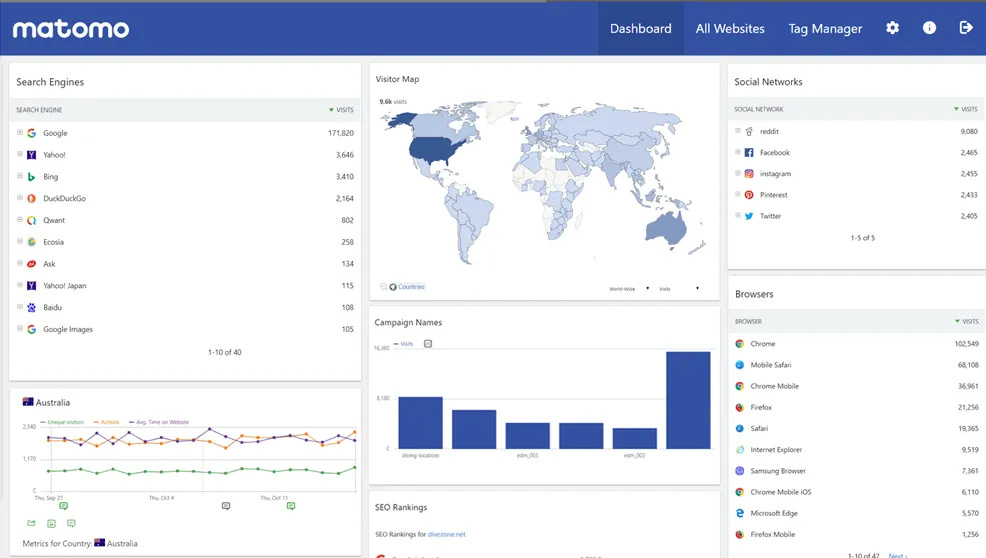Expand the Facebook social network row

coord(738,152)
